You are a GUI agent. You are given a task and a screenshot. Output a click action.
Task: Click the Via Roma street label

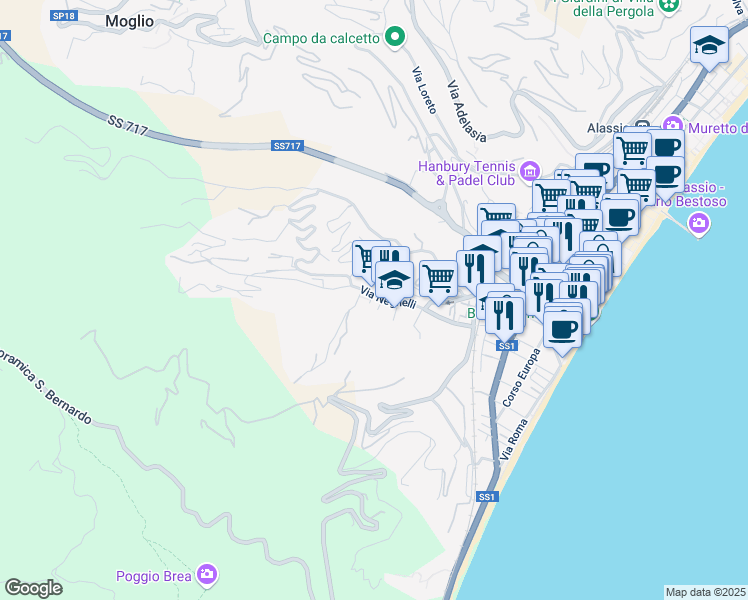(x=514, y=440)
